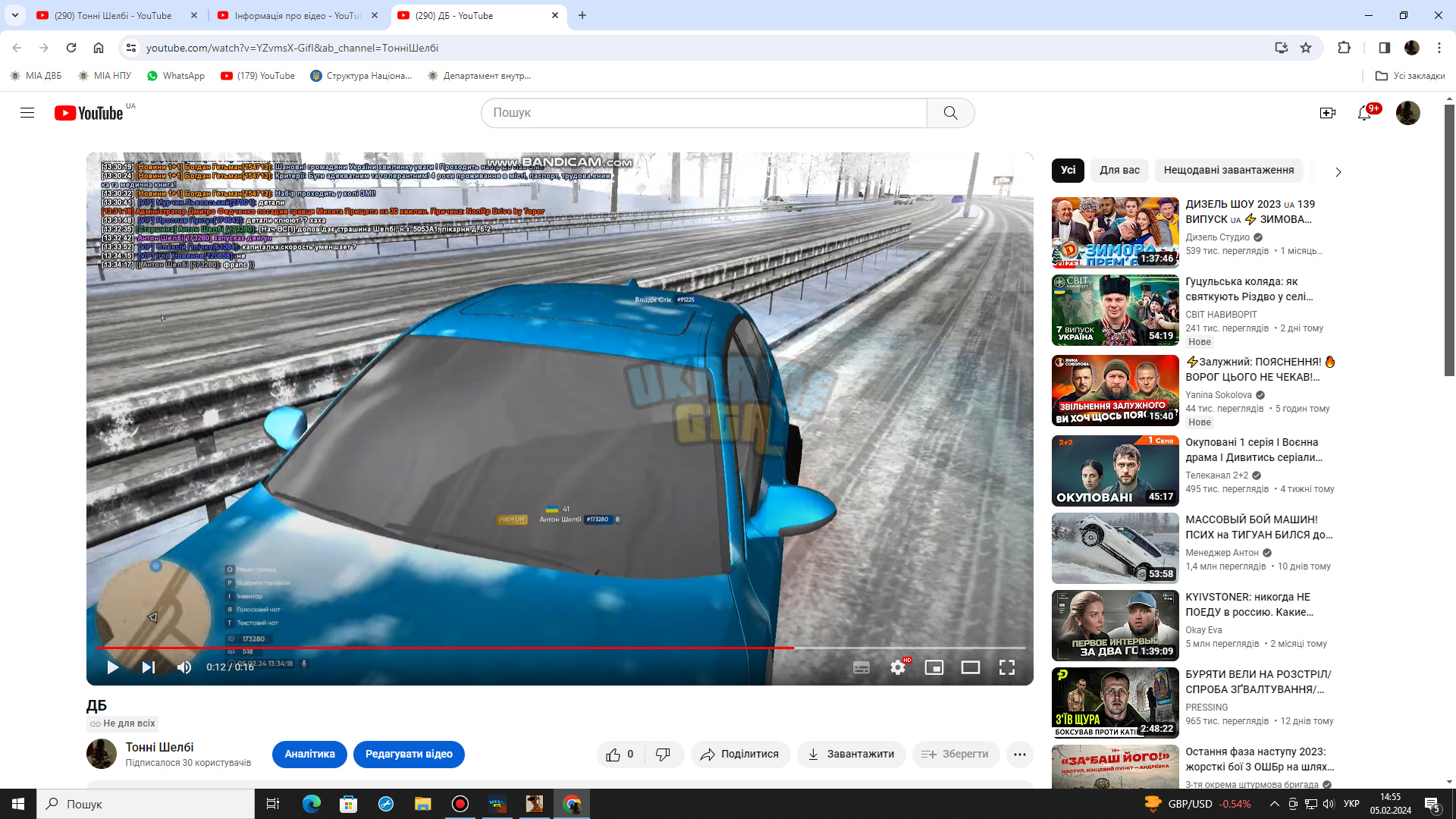Like the video with thumbs up
This screenshot has width=1456, height=819.
pyautogui.click(x=620, y=755)
